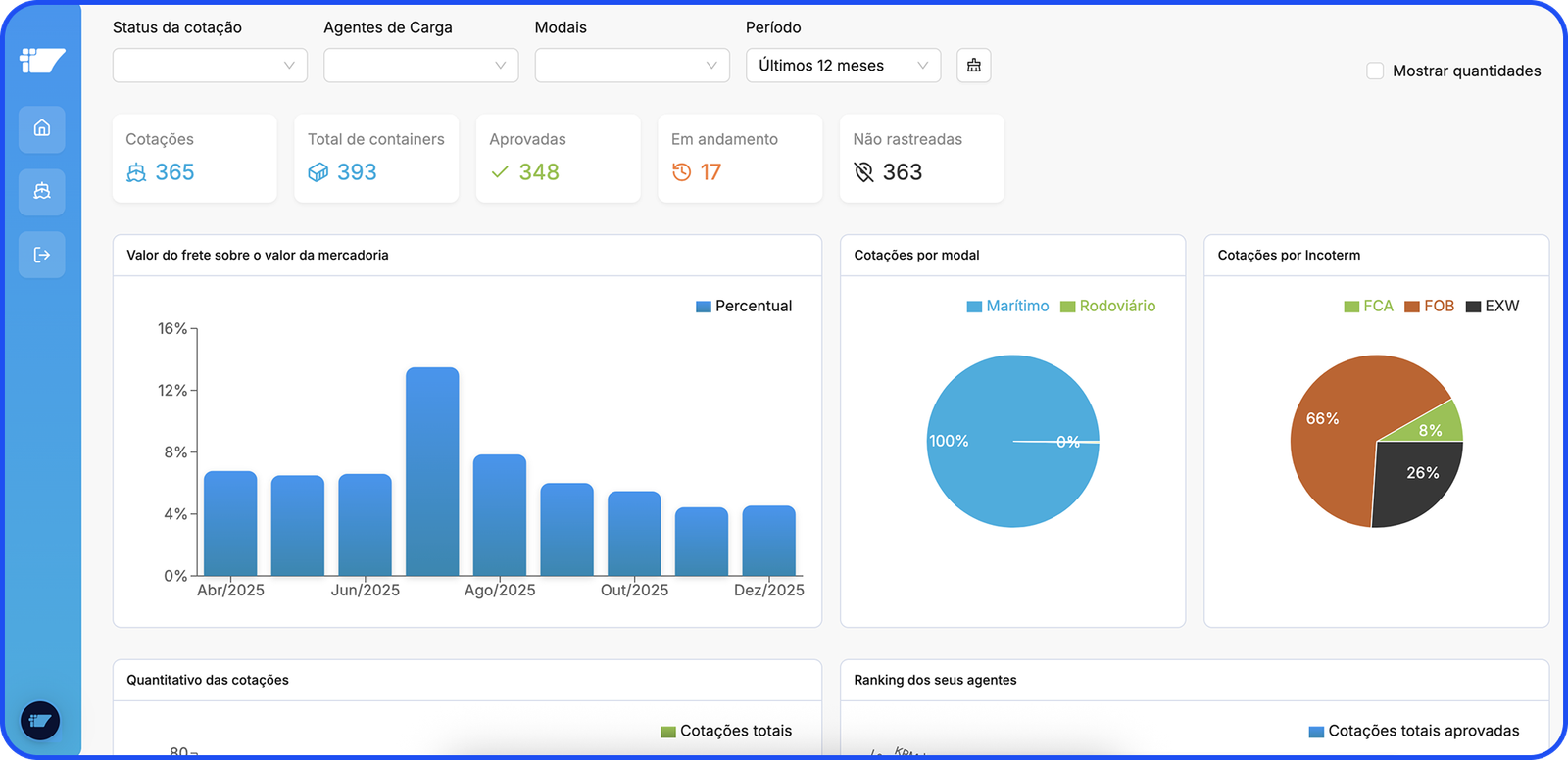Open the Status da cotação dropdown

[x=210, y=66]
